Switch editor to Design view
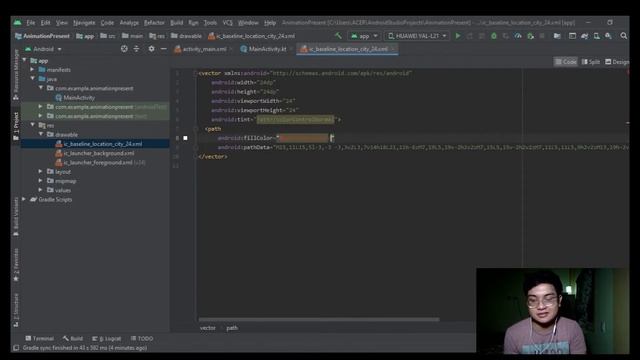 pos(616,62)
